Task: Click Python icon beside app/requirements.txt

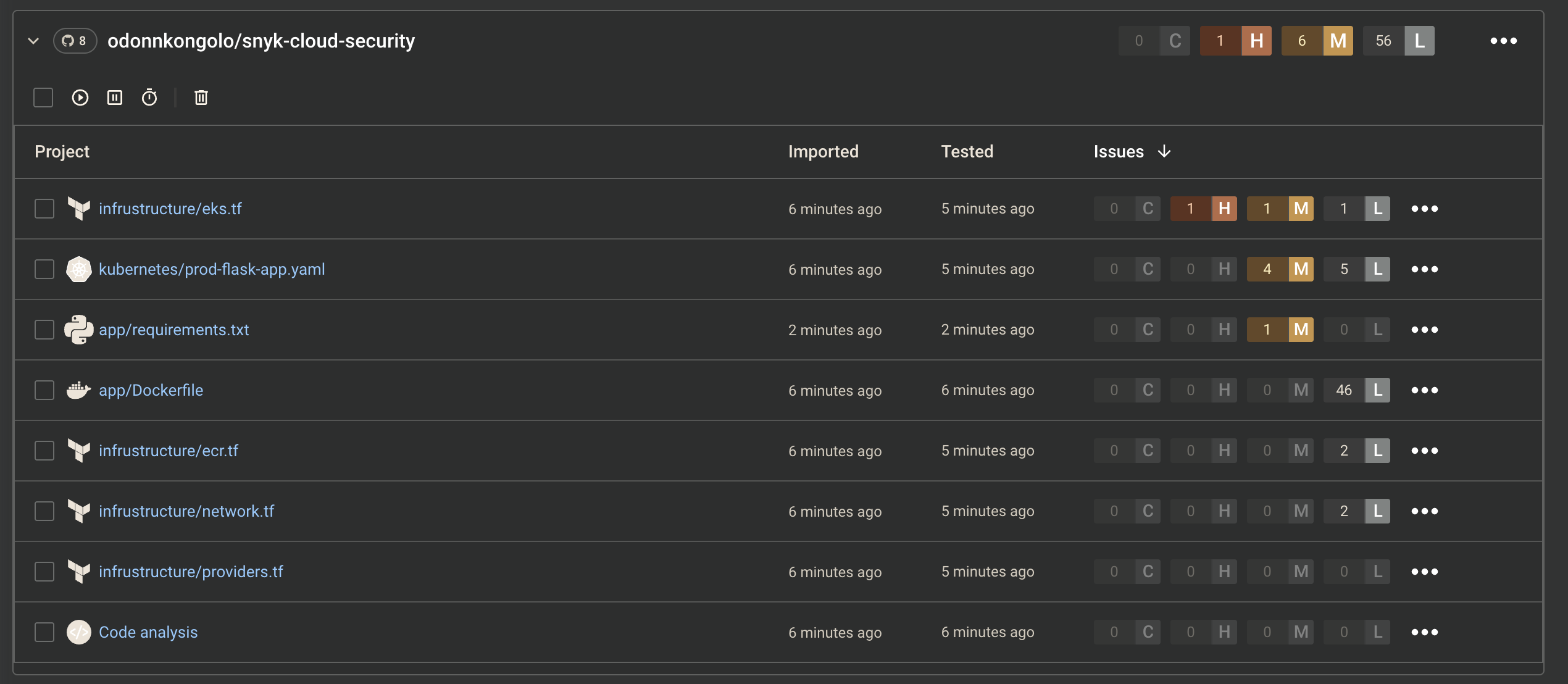Action: (x=79, y=330)
